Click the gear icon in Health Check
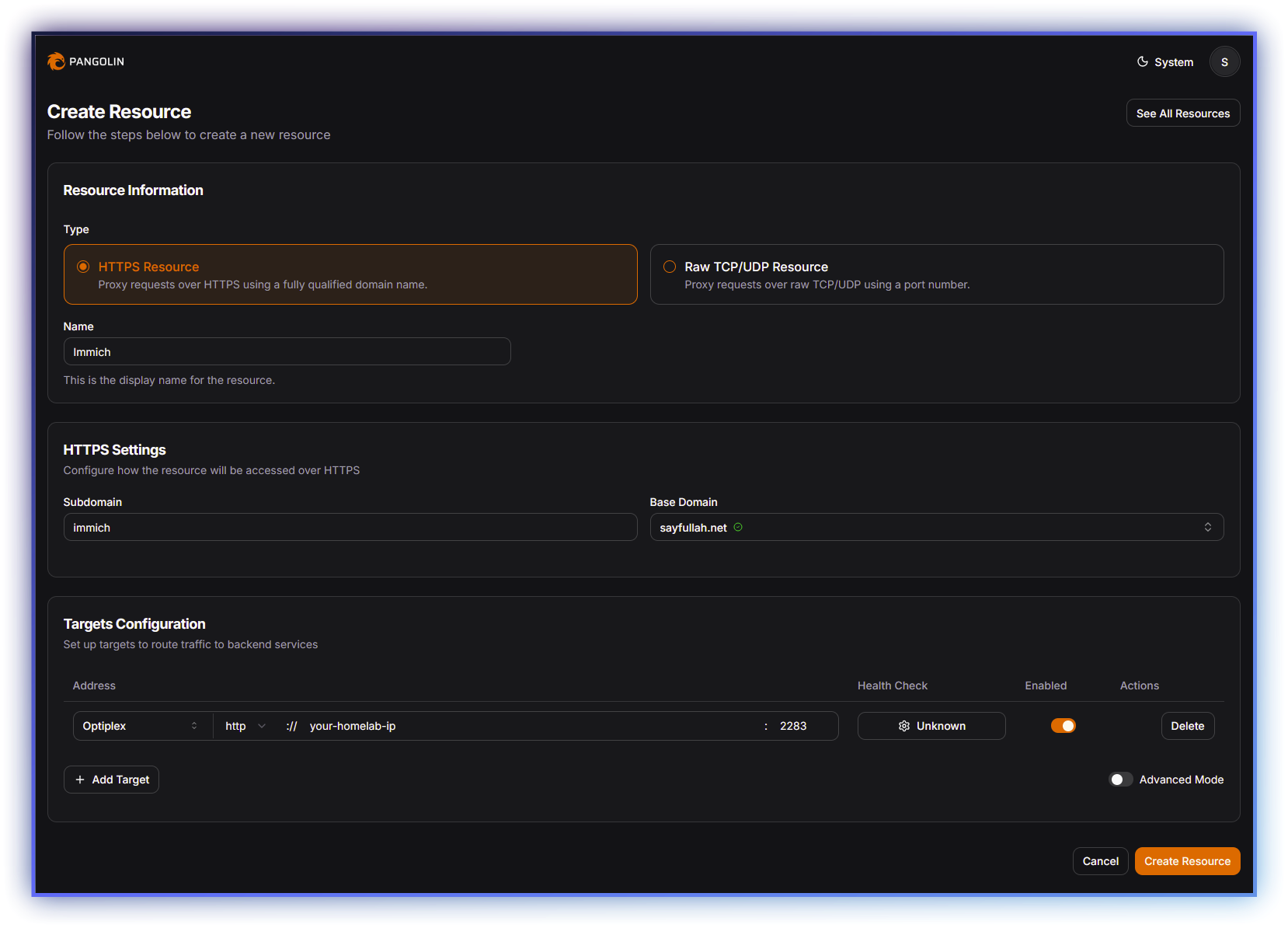 (x=903, y=726)
